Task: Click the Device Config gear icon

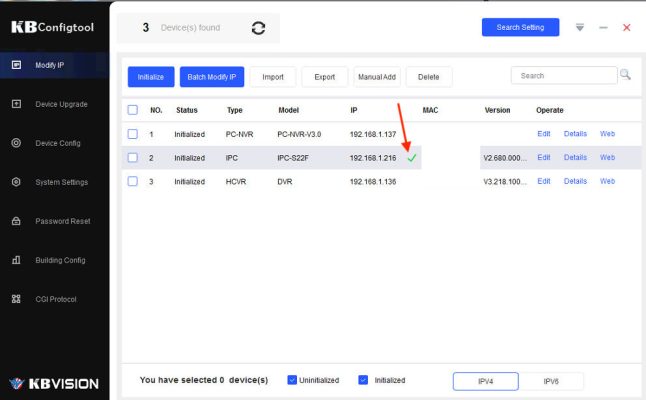Action: pyautogui.click(x=16, y=143)
